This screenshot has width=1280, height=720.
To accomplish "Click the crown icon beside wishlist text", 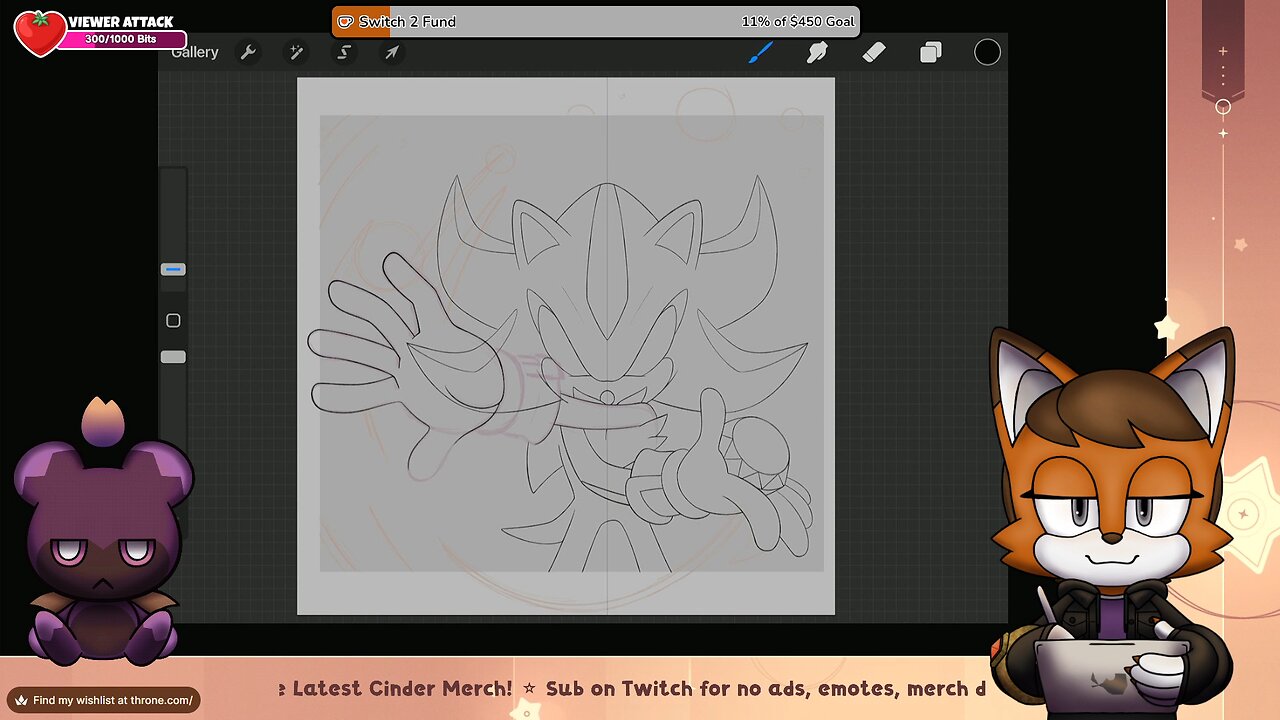I will coord(21,700).
